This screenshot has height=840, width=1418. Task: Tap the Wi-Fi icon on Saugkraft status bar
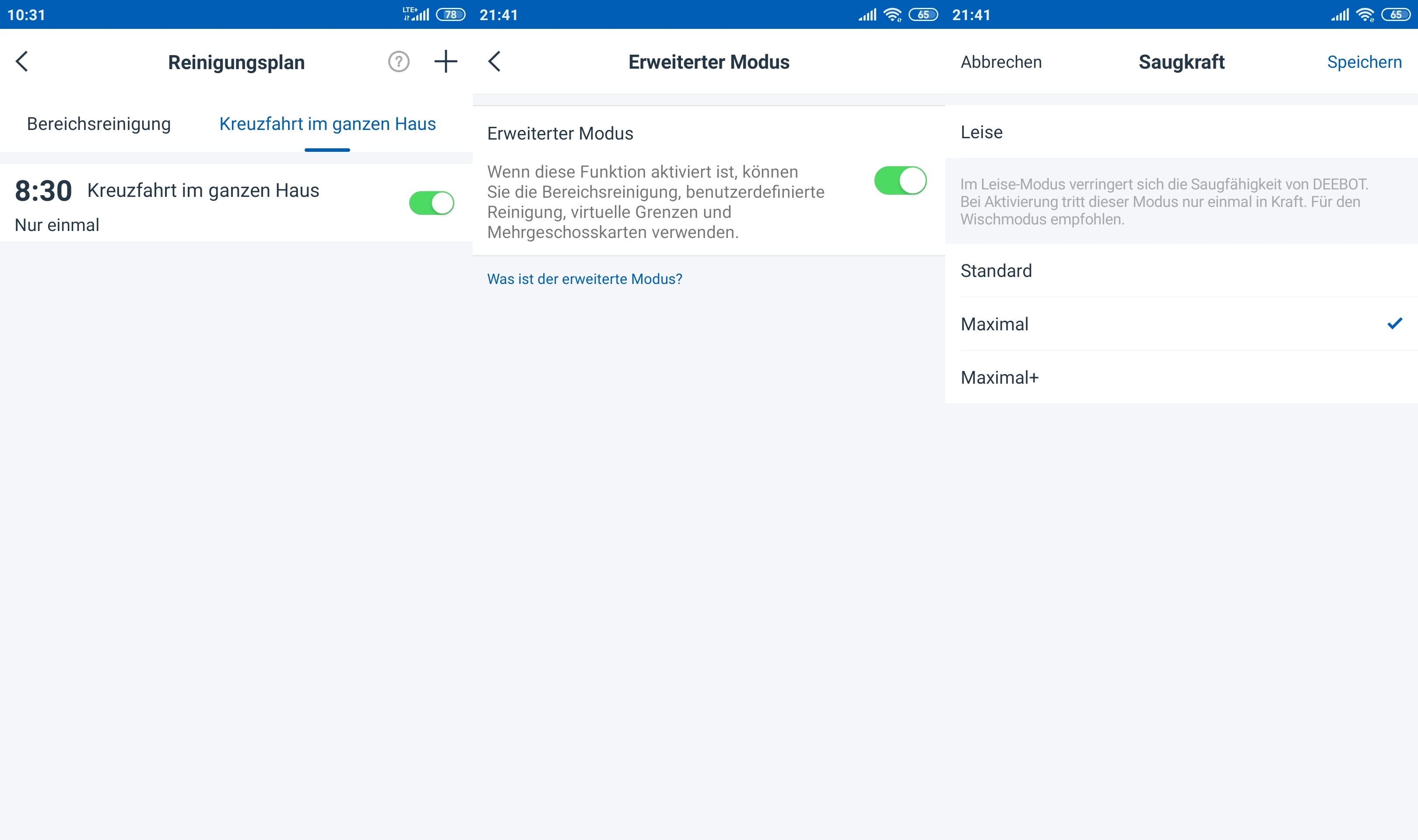(1365, 15)
